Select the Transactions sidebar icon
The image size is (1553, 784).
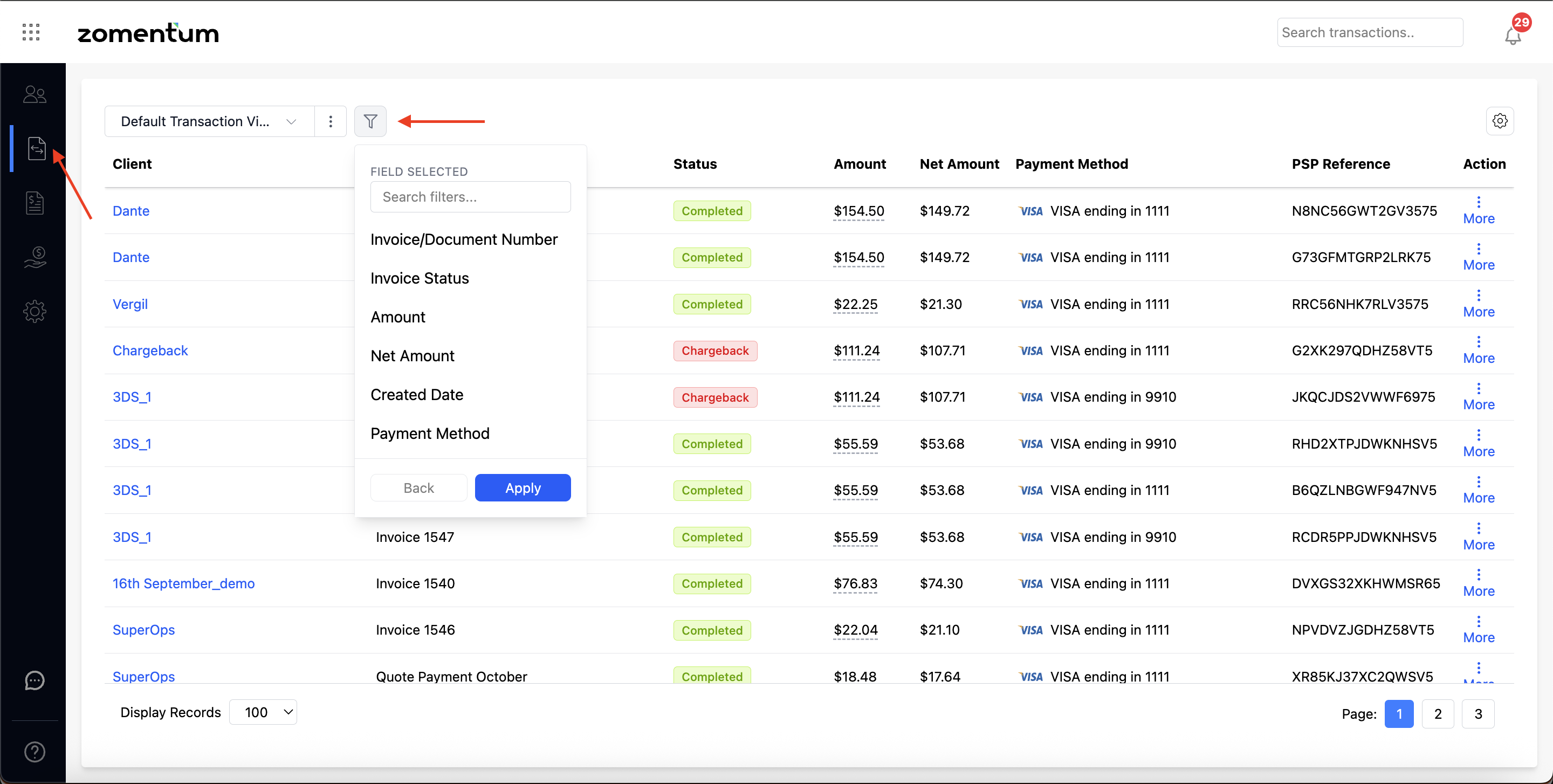[36, 148]
